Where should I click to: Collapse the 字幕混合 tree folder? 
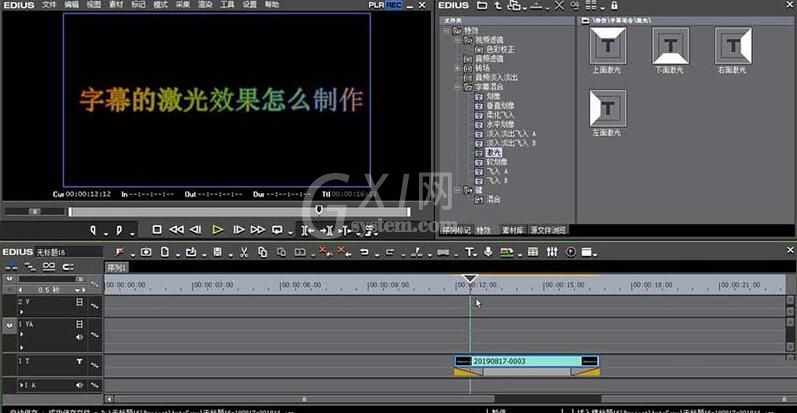457,87
